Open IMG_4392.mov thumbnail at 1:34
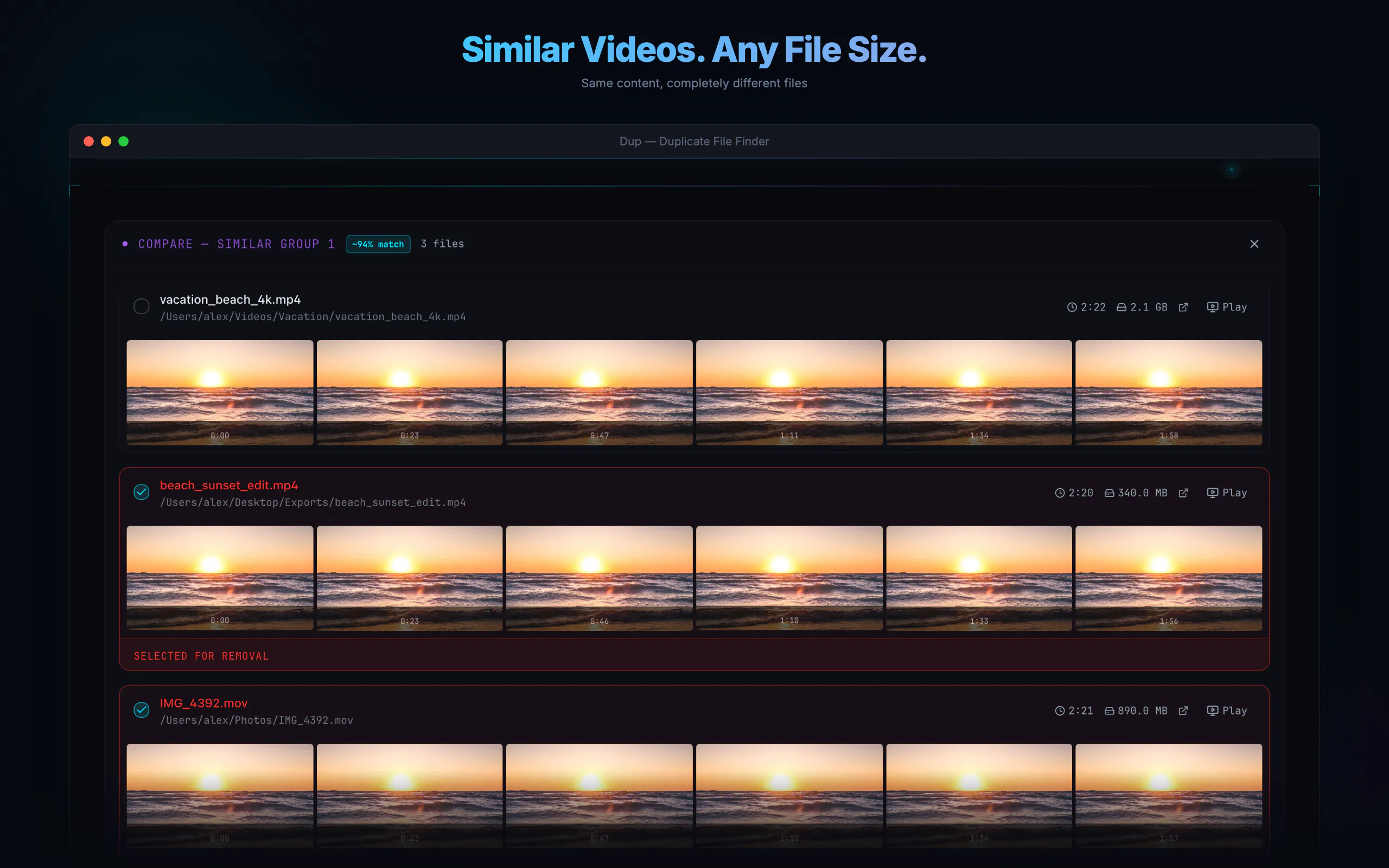This screenshot has height=868, width=1389. (979, 796)
